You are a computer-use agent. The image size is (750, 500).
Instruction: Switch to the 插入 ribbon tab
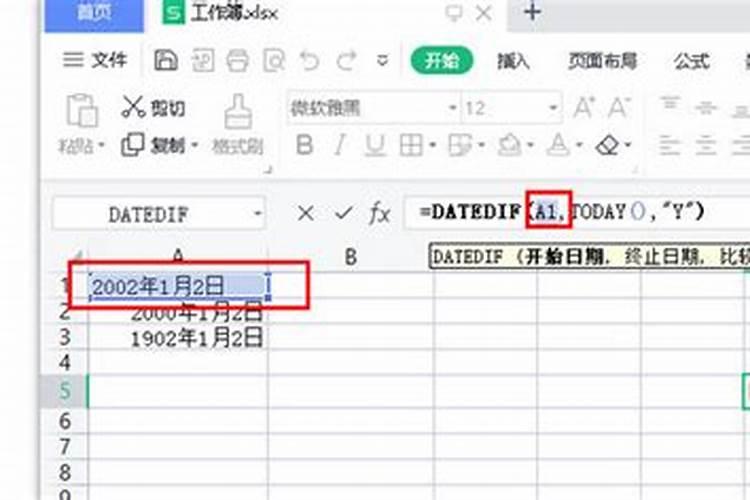pyautogui.click(x=513, y=61)
